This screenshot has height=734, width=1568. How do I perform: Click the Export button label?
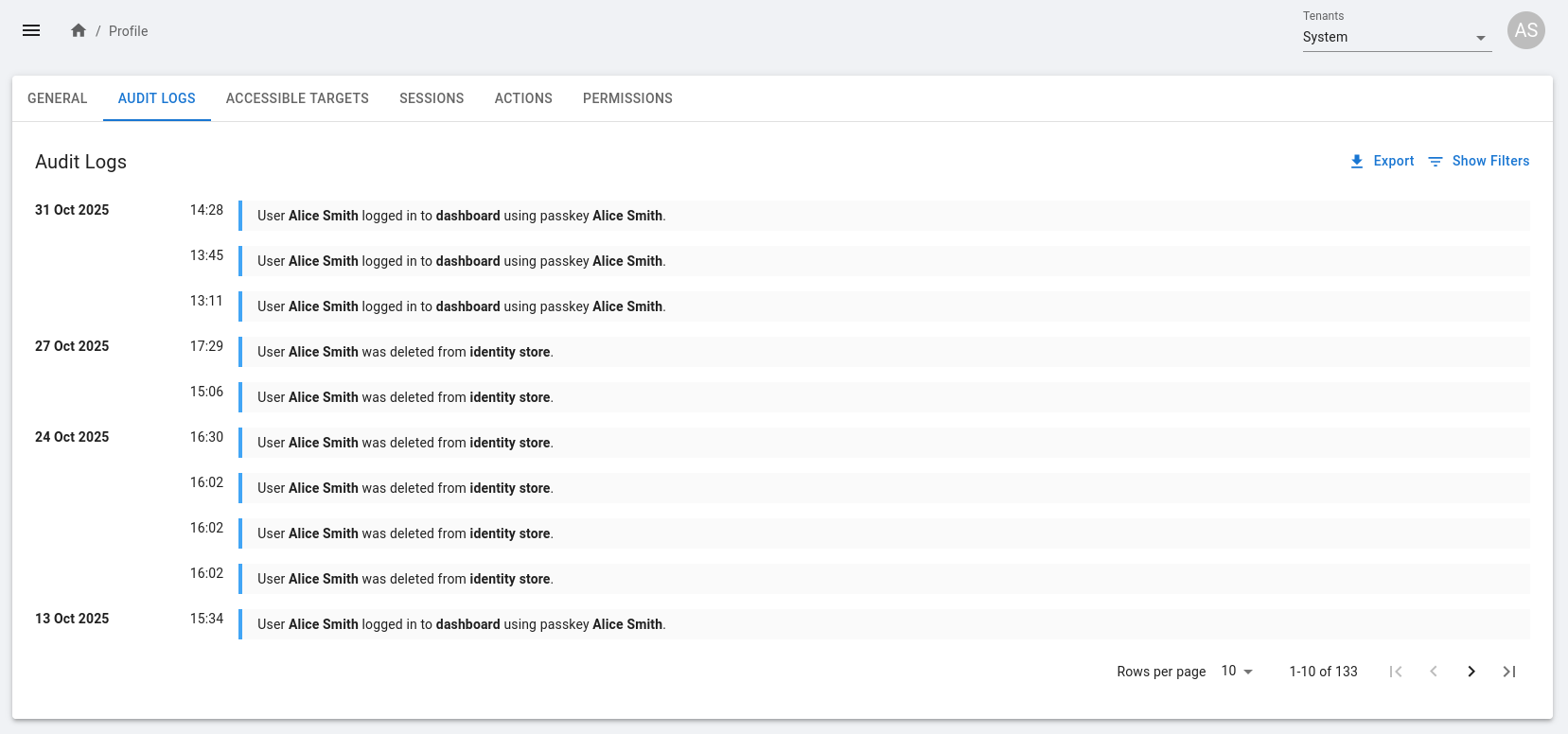pos(1393,162)
